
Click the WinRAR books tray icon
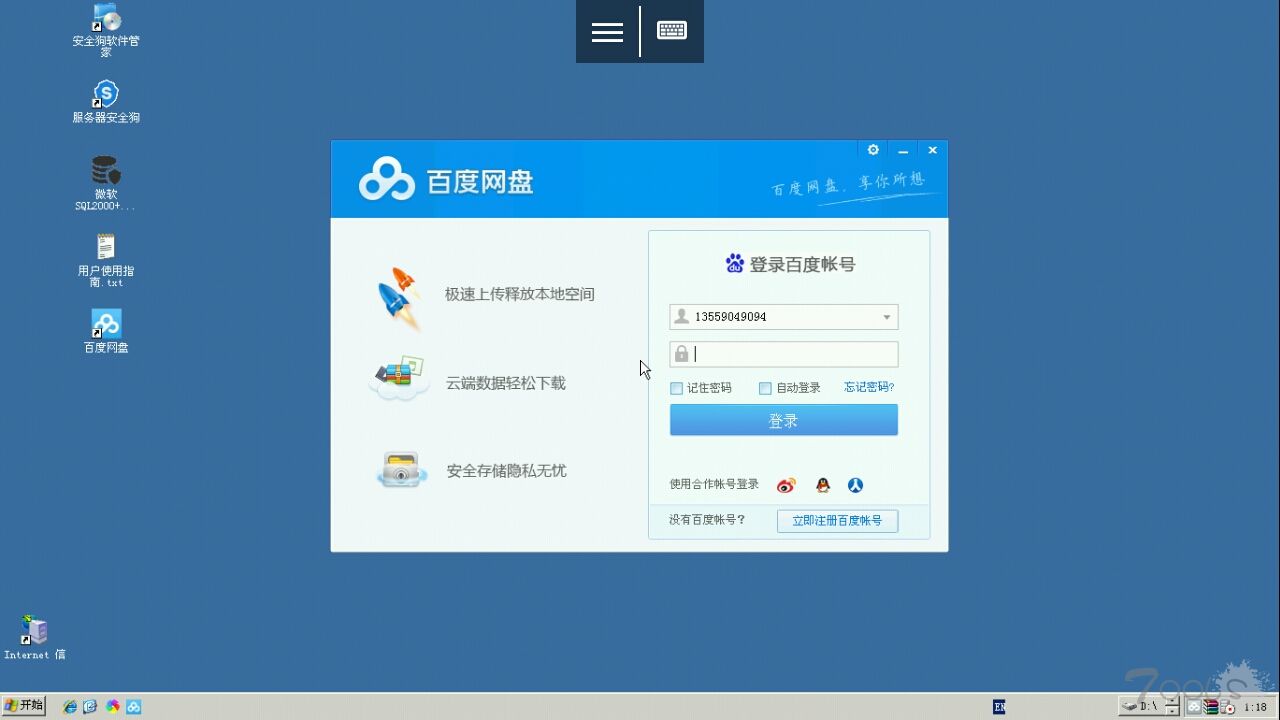tap(1211, 706)
